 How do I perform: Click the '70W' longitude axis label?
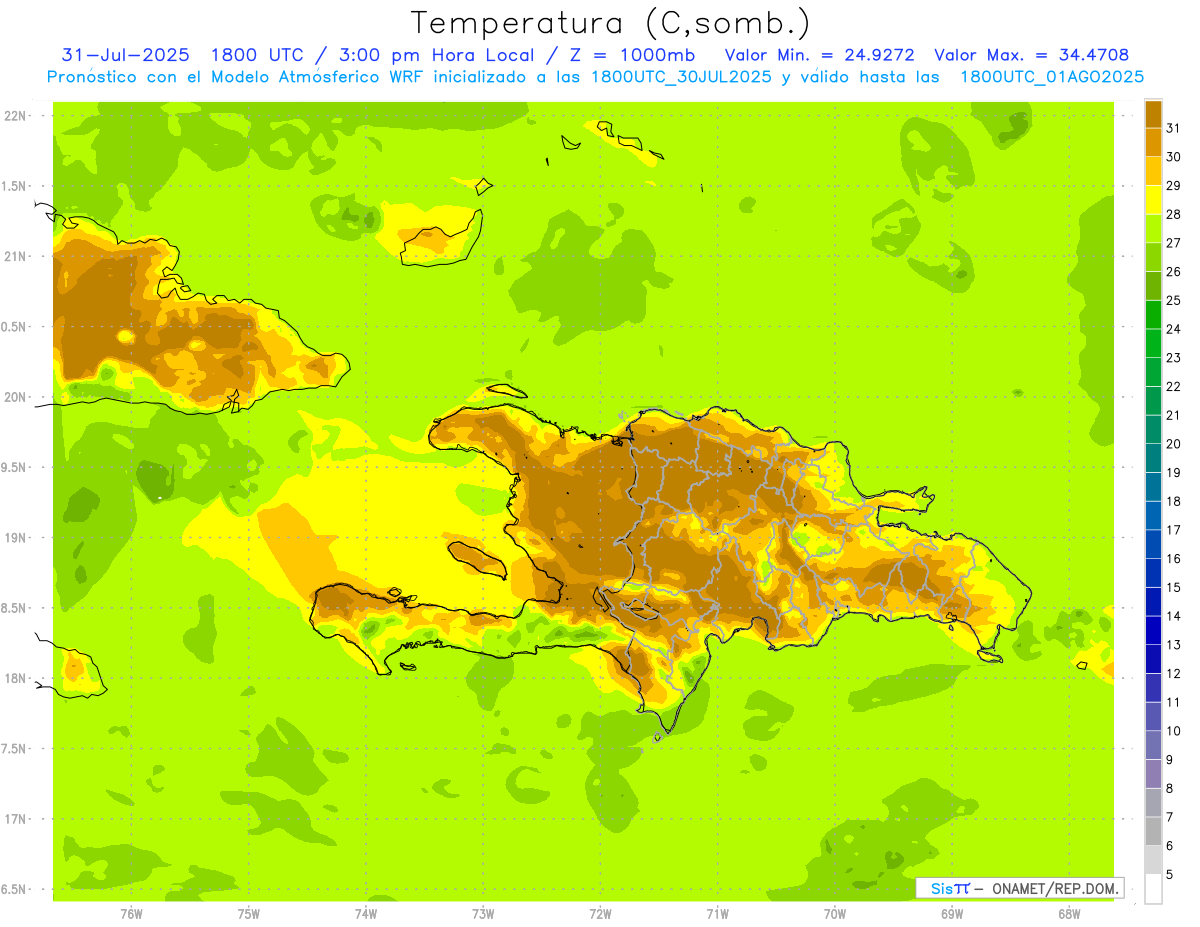835,914
